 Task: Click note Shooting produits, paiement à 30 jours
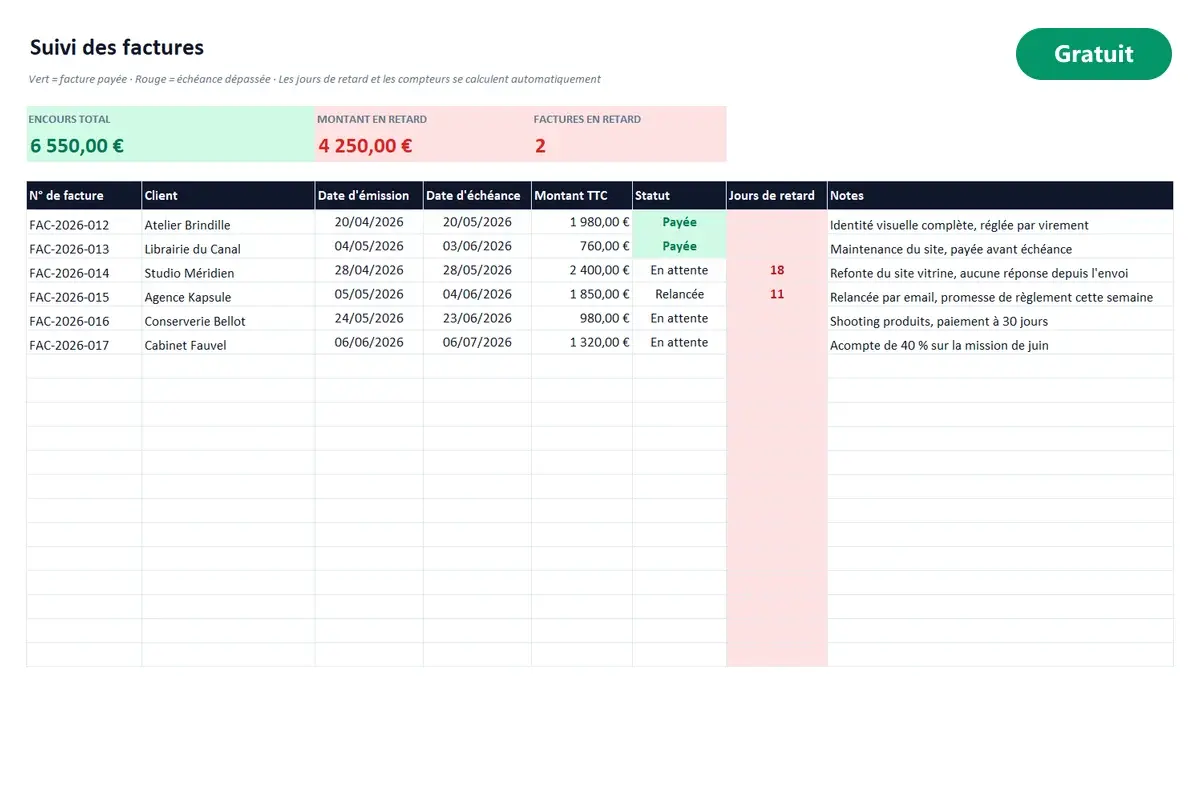coord(1000,320)
